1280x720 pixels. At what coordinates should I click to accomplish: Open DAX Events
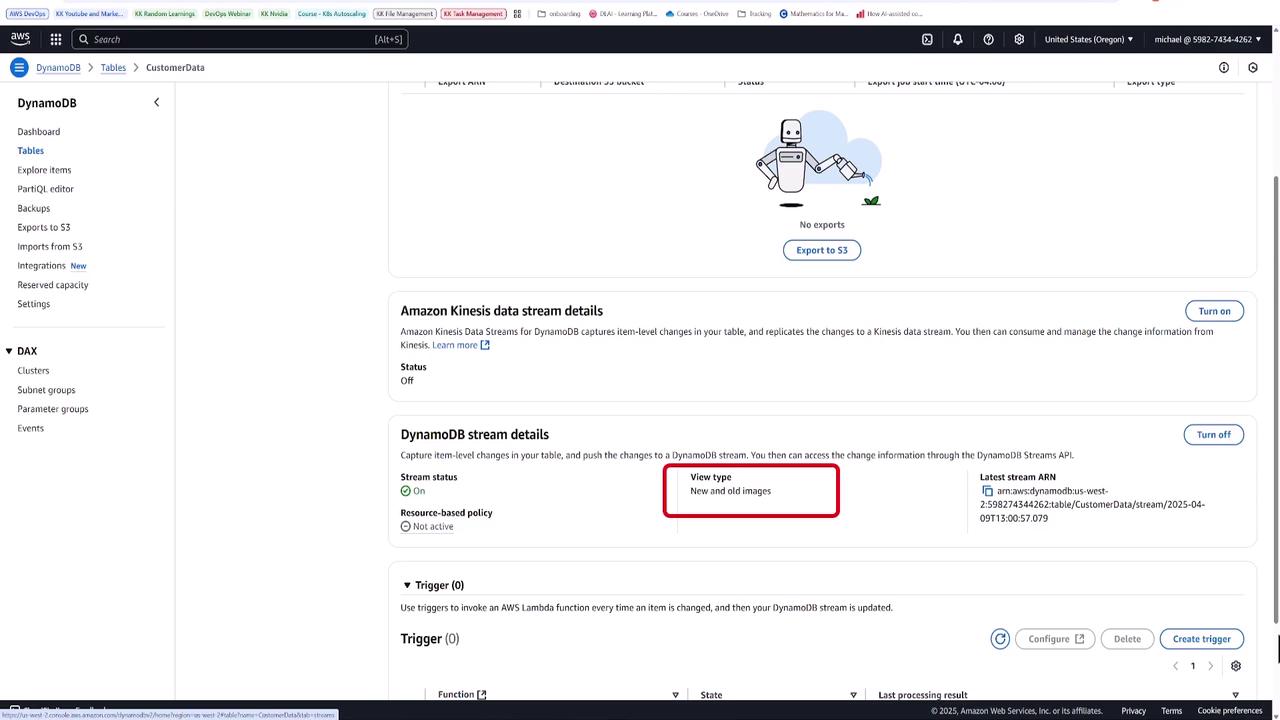(x=31, y=428)
